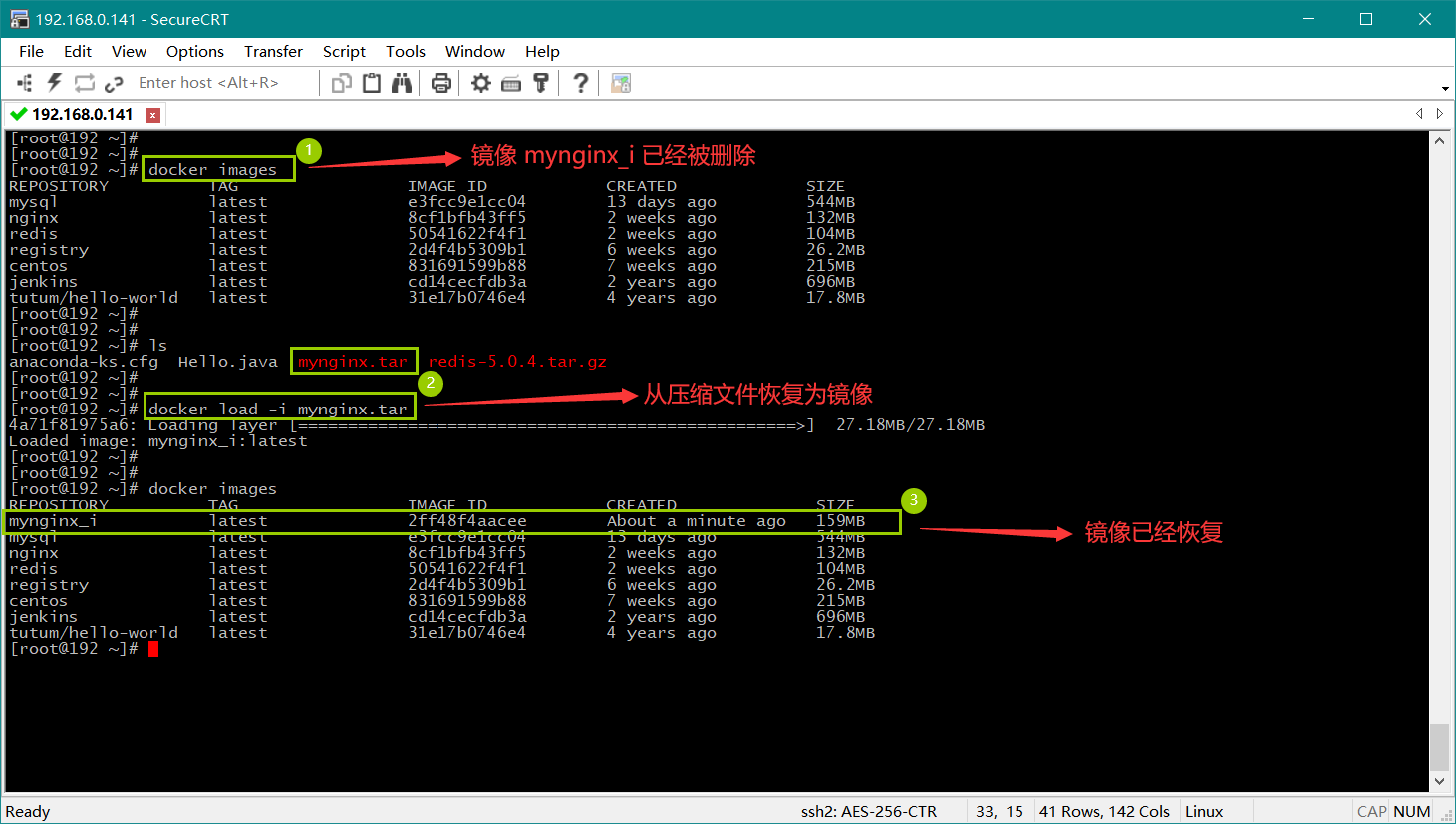
Task: Click the Print icon
Action: point(441,83)
